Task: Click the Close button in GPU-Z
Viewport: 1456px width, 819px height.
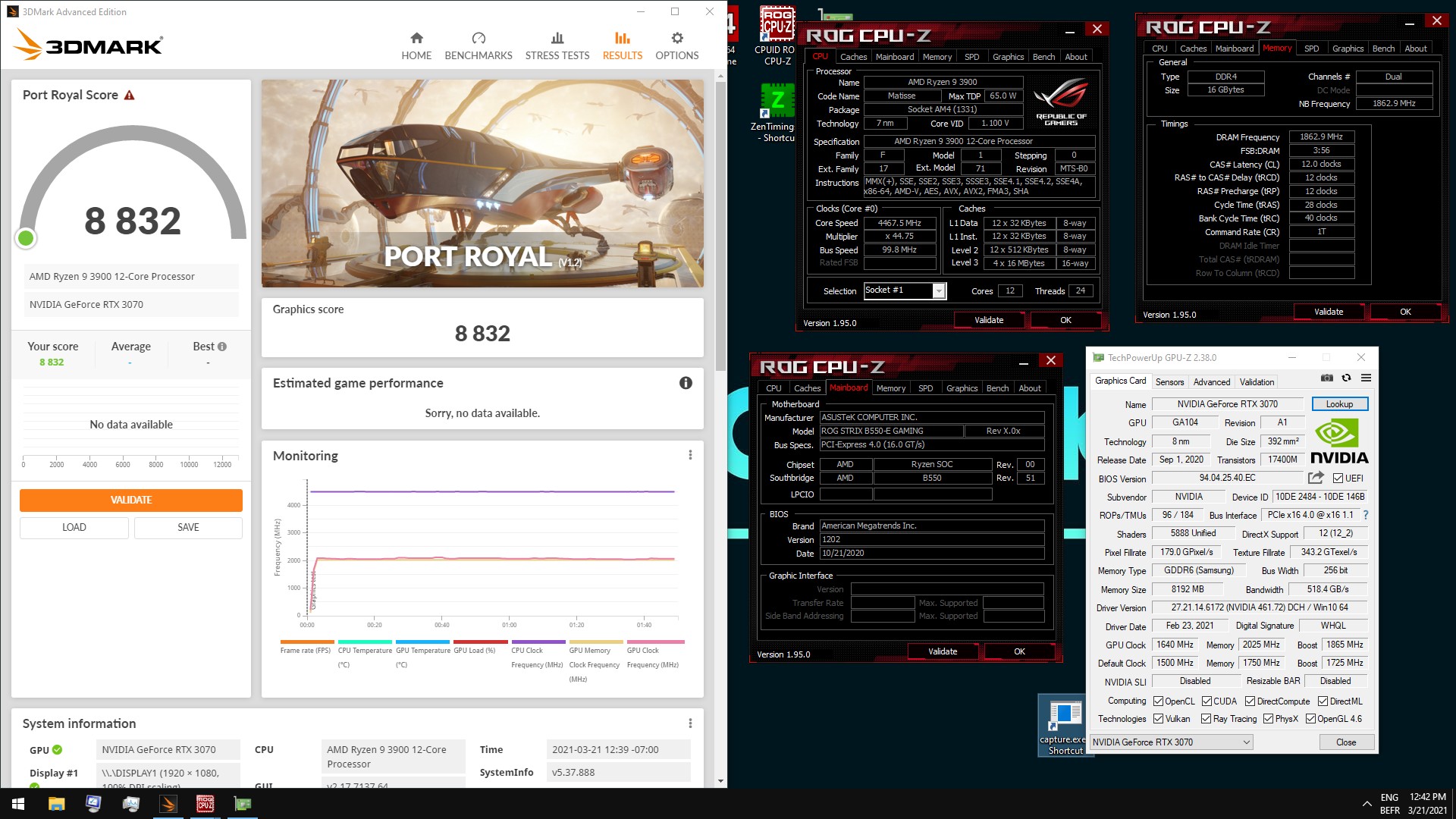Action: pos(1346,742)
